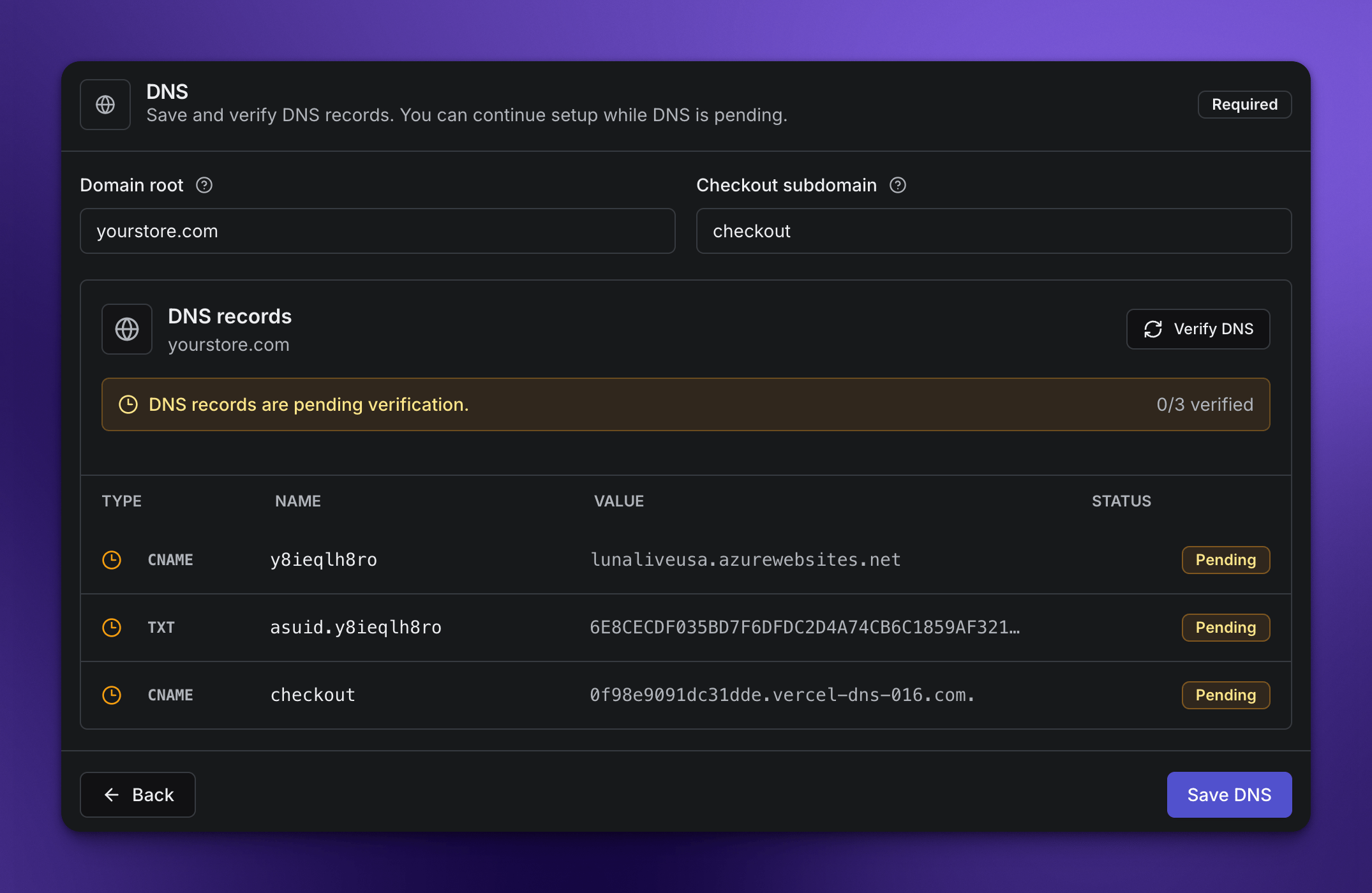The width and height of the screenshot is (1372, 893).
Task: Click the clock icon on the TXT row
Action: tap(112, 628)
